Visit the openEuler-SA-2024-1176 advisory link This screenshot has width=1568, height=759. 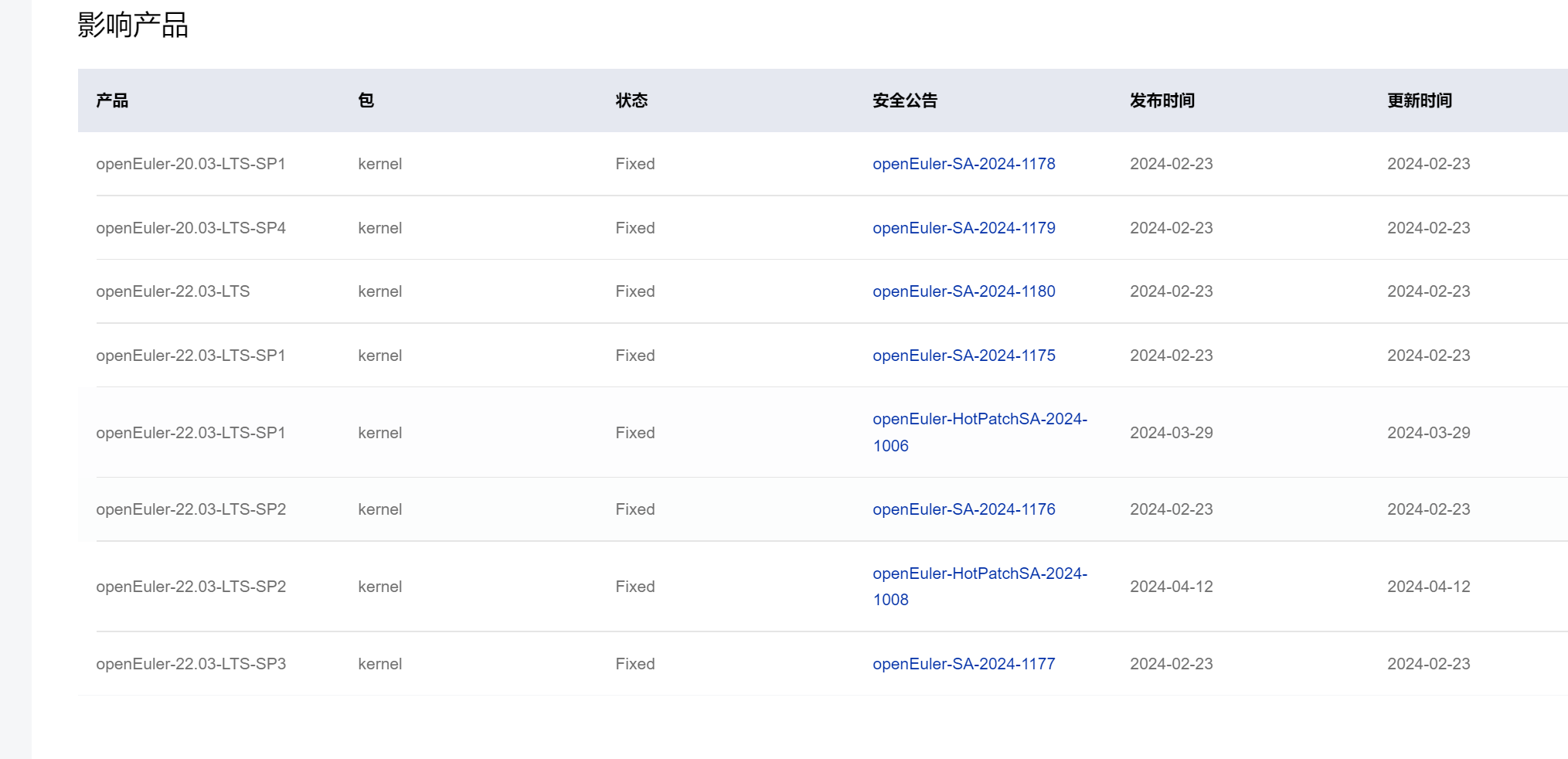[x=963, y=509]
